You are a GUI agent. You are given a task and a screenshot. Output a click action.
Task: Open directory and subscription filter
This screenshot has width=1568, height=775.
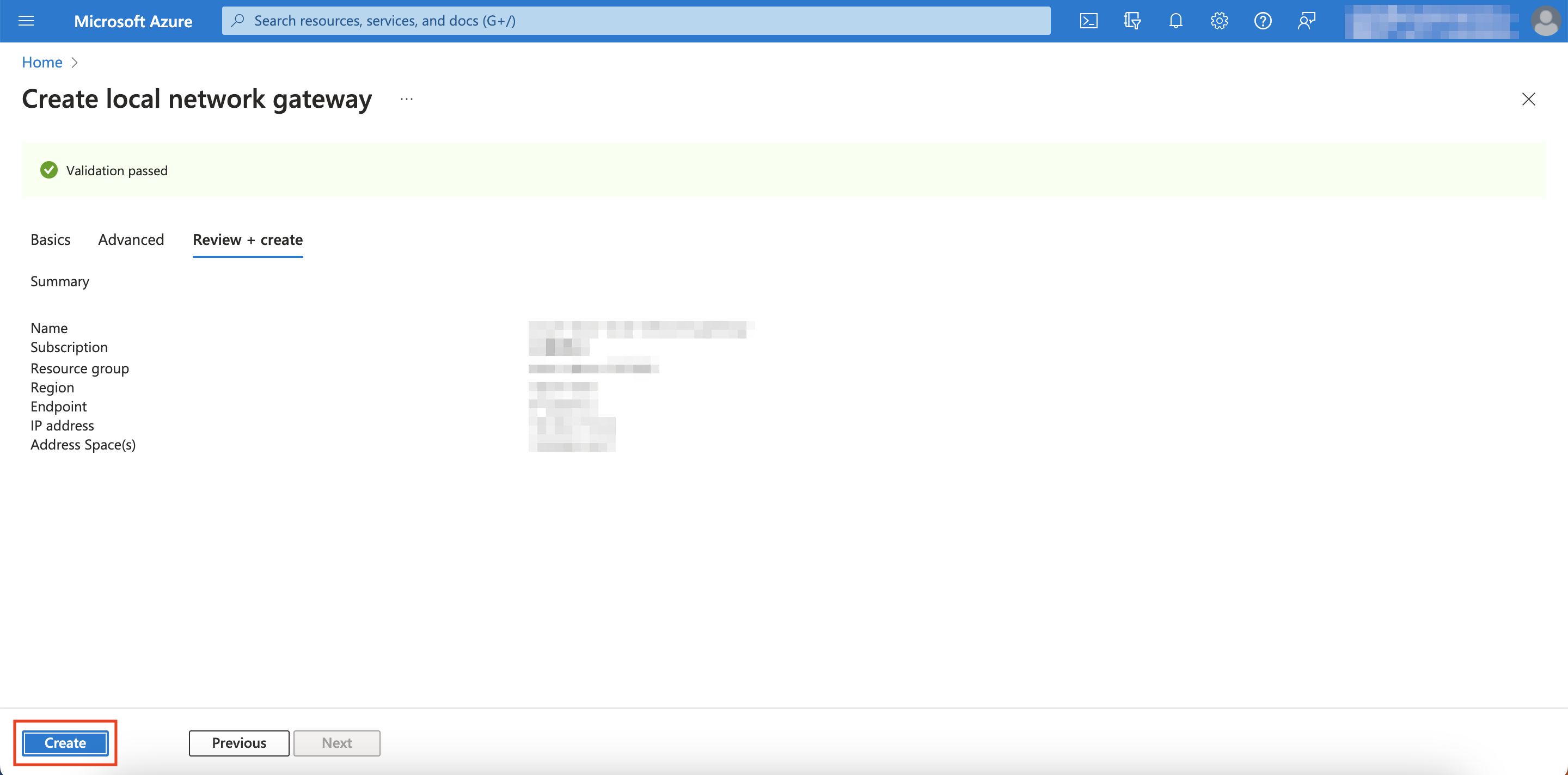pyautogui.click(x=1132, y=20)
